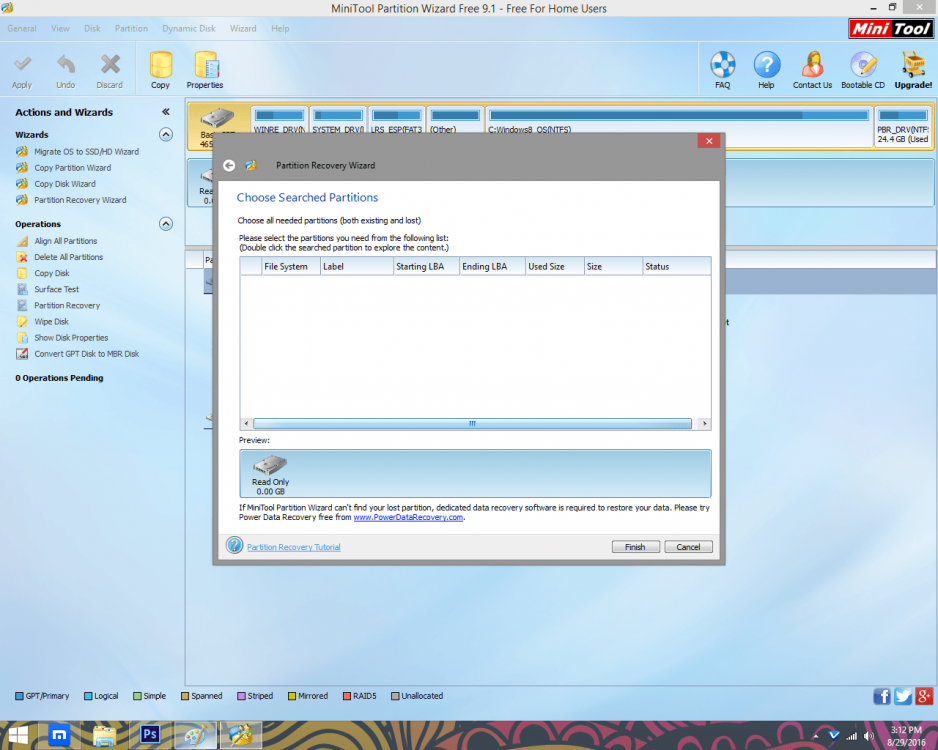This screenshot has height=750, width=938.
Task: Open File Explorer from the taskbar
Action: coord(104,735)
